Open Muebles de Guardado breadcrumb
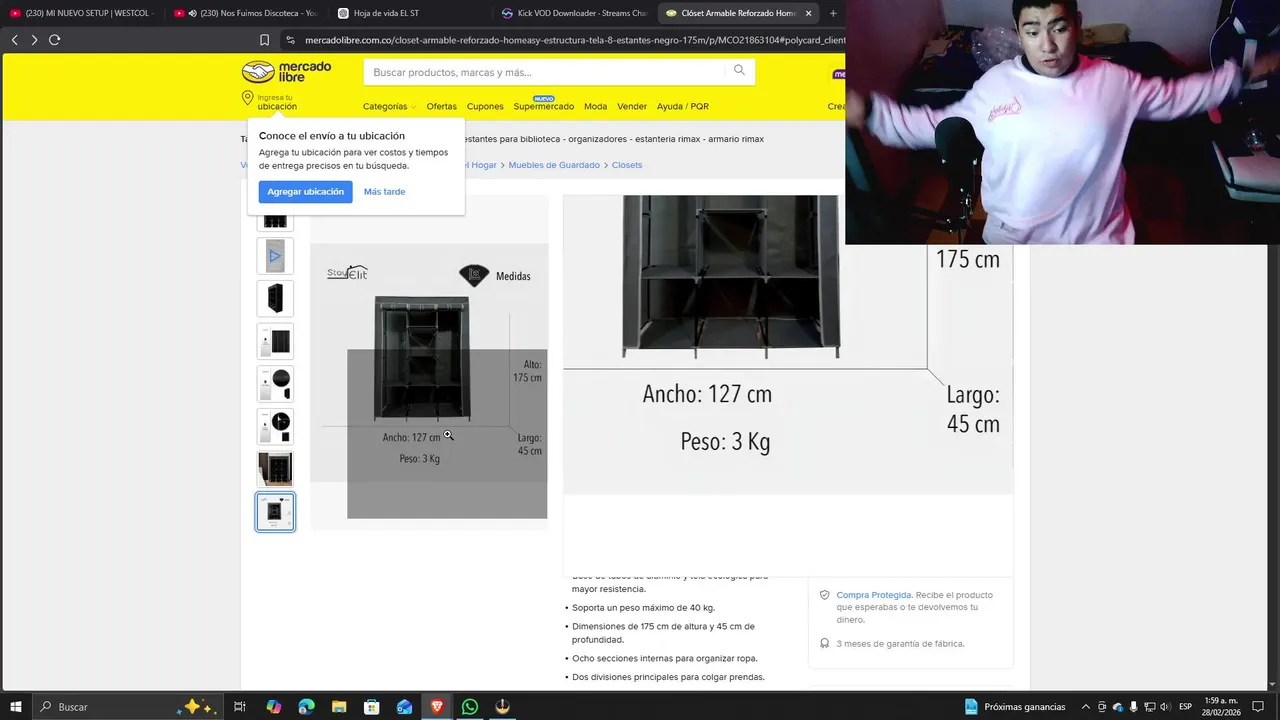This screenshot has width=1280, height=720. (x=554, y=165)
